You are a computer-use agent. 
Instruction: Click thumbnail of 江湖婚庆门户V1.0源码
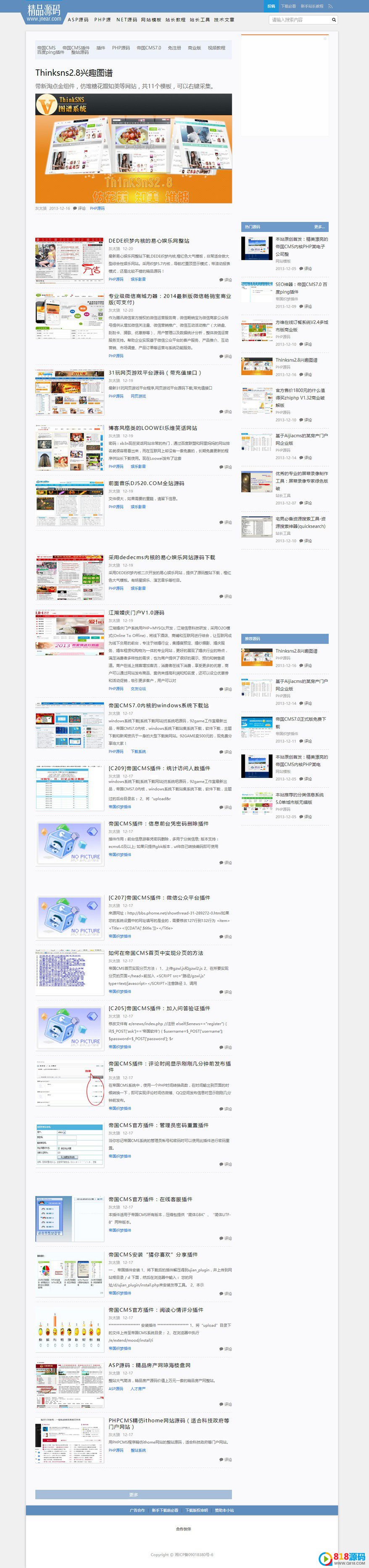(70, 632)
